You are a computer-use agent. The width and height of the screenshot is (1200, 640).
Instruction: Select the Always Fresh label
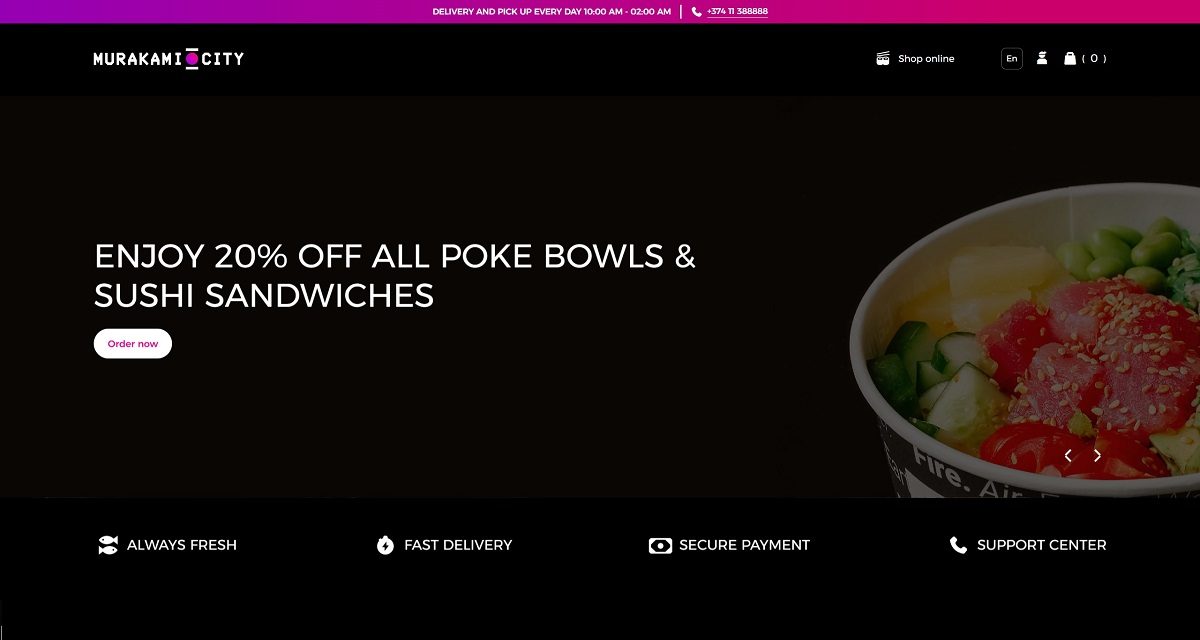[x=182, y=545]
